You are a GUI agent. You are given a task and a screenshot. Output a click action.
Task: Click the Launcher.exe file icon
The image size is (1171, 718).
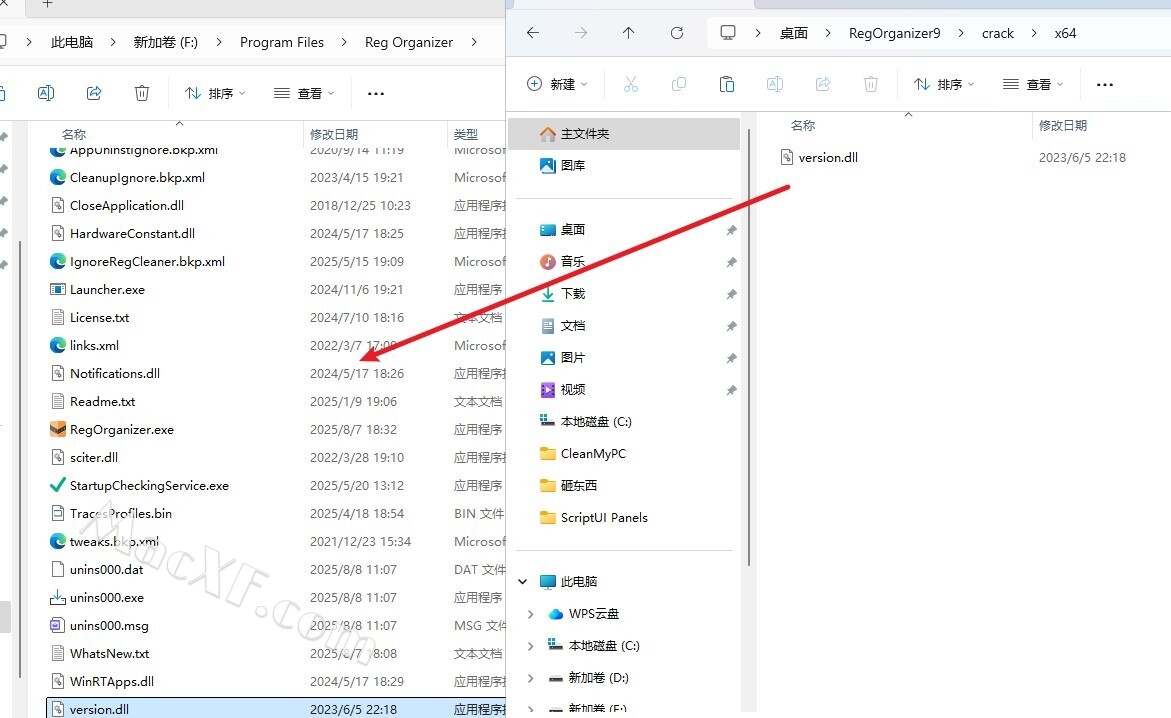click(x=58, y=289)
